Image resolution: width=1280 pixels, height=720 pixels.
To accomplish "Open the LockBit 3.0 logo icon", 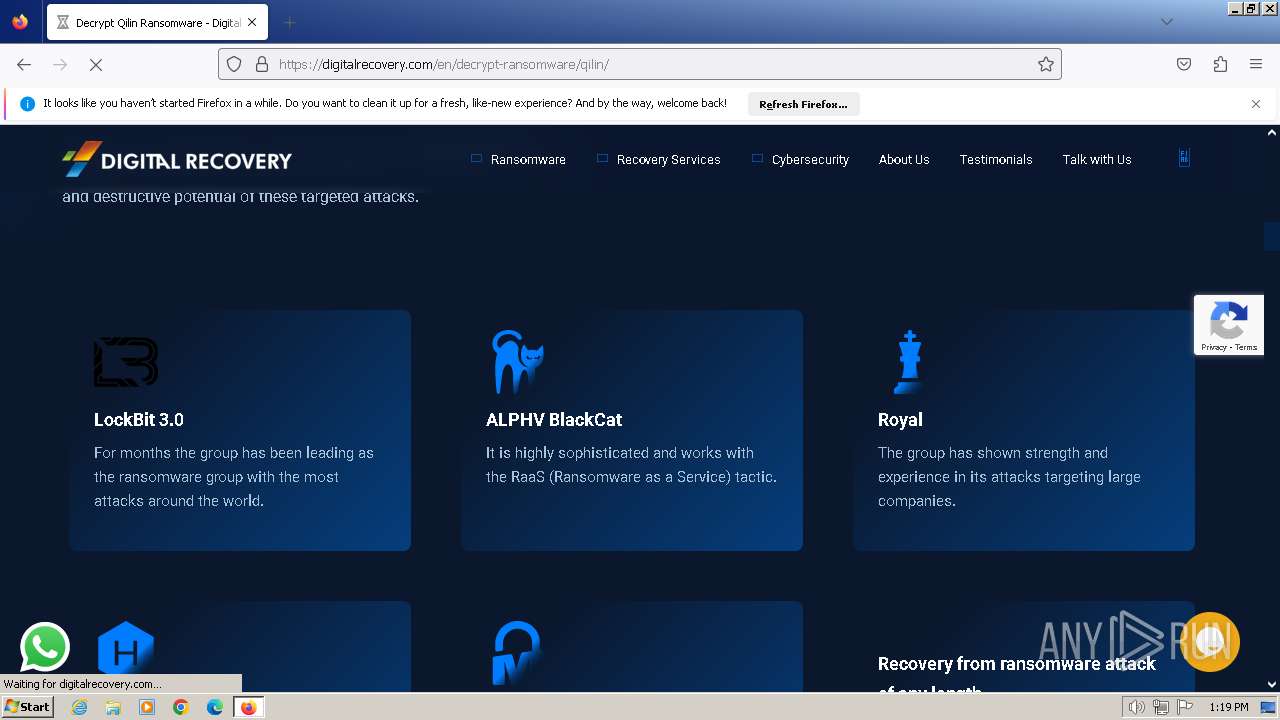I will point(126,362).
